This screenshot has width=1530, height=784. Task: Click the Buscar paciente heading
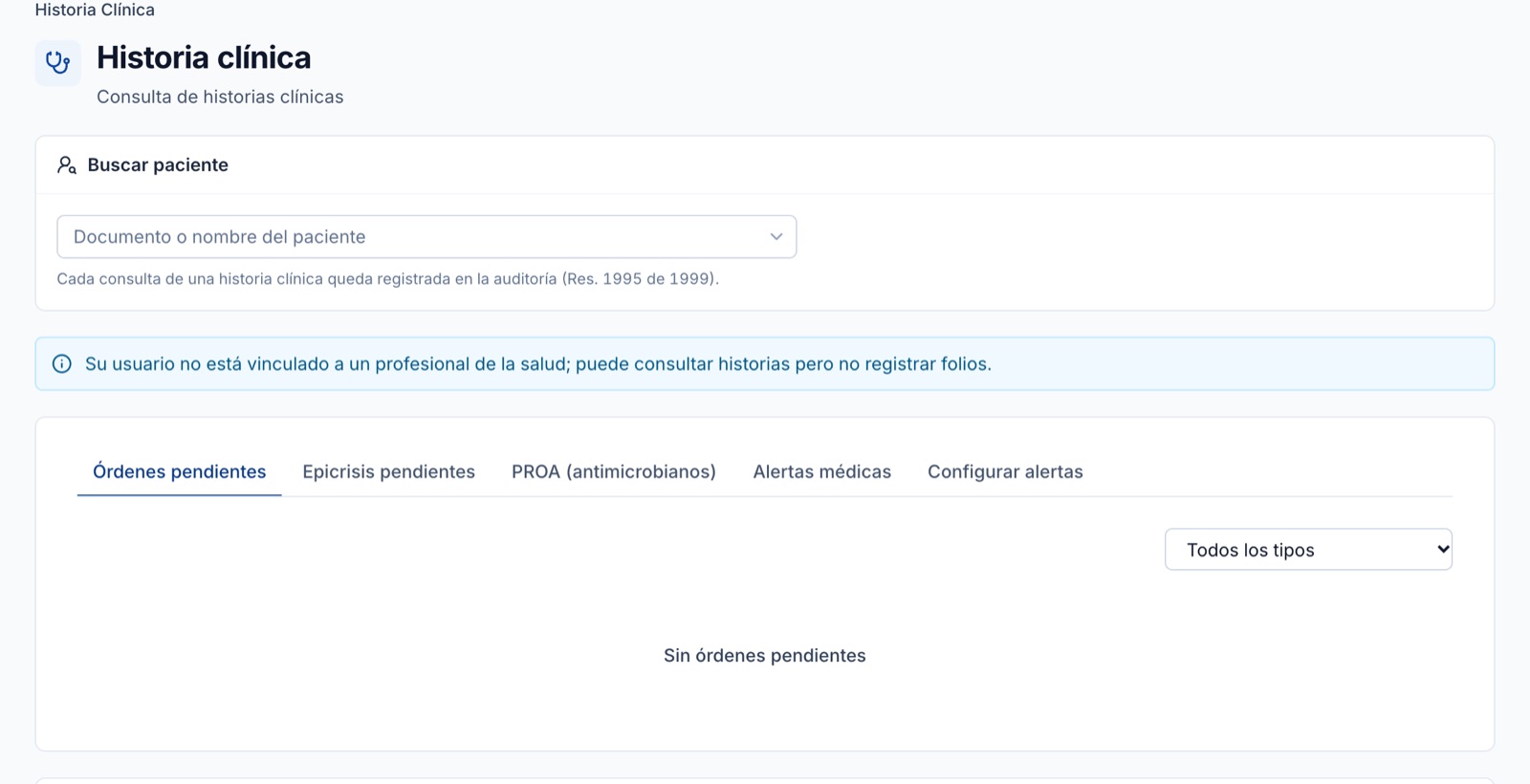click(x=158, y=165)
